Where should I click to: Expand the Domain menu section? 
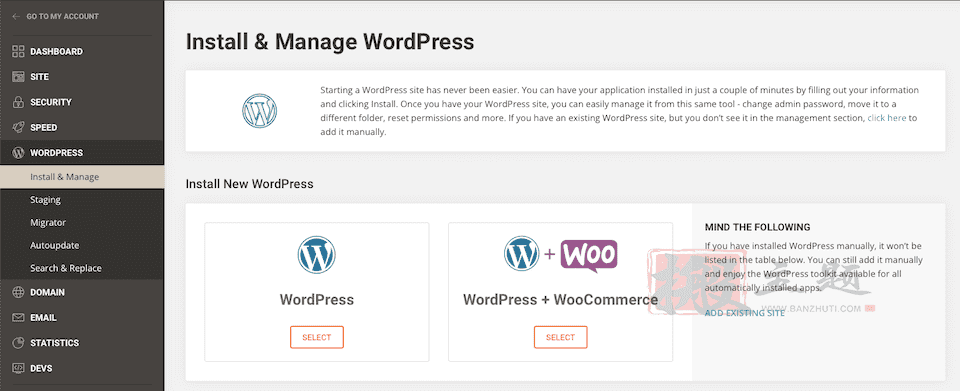(82, 292)
